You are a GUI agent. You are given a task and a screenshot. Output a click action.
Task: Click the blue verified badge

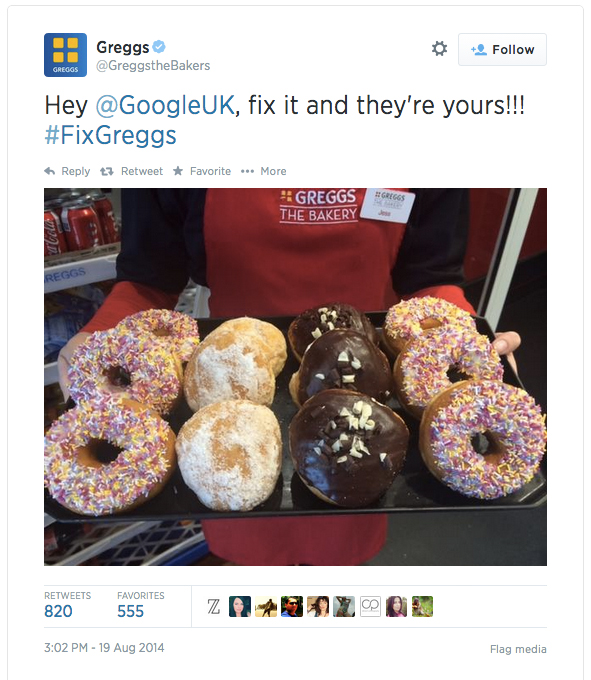[159, 46]
